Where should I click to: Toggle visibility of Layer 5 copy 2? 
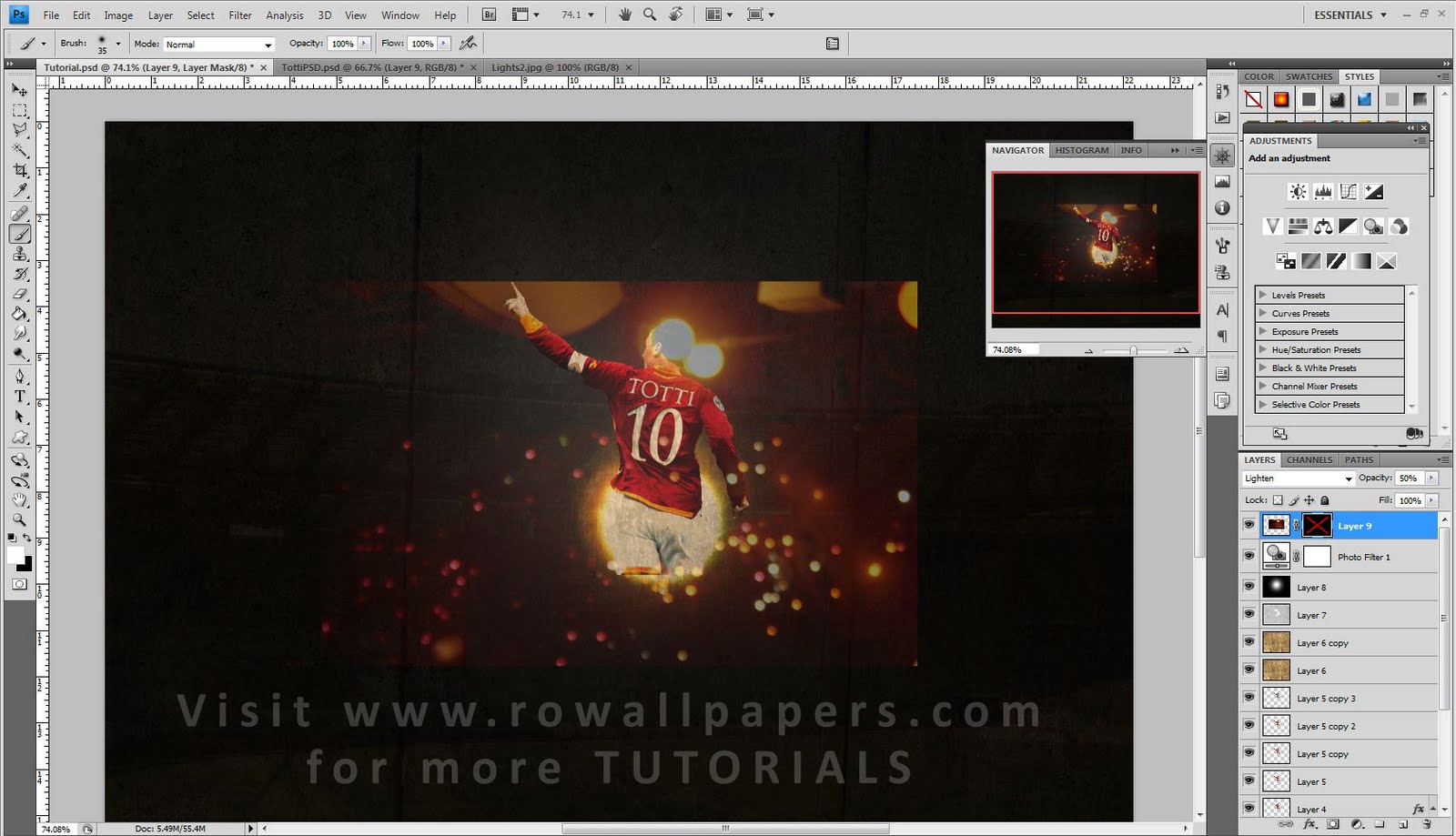coord(1249,726)
